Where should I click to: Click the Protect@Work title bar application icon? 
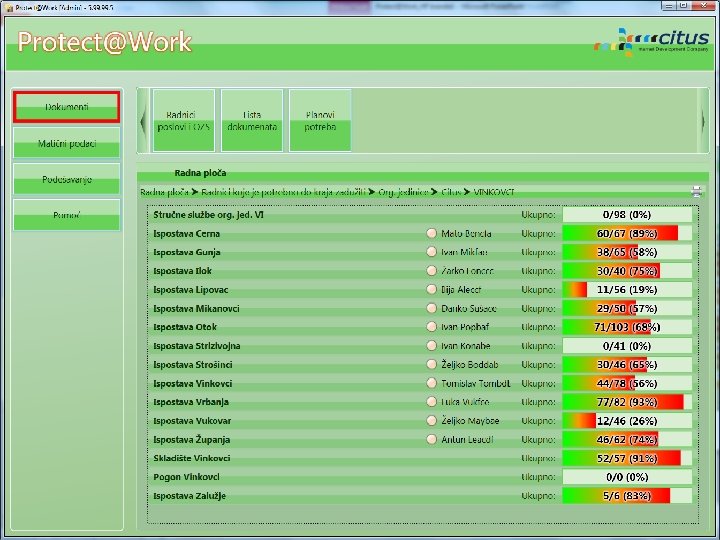click(x=9, y=7)
